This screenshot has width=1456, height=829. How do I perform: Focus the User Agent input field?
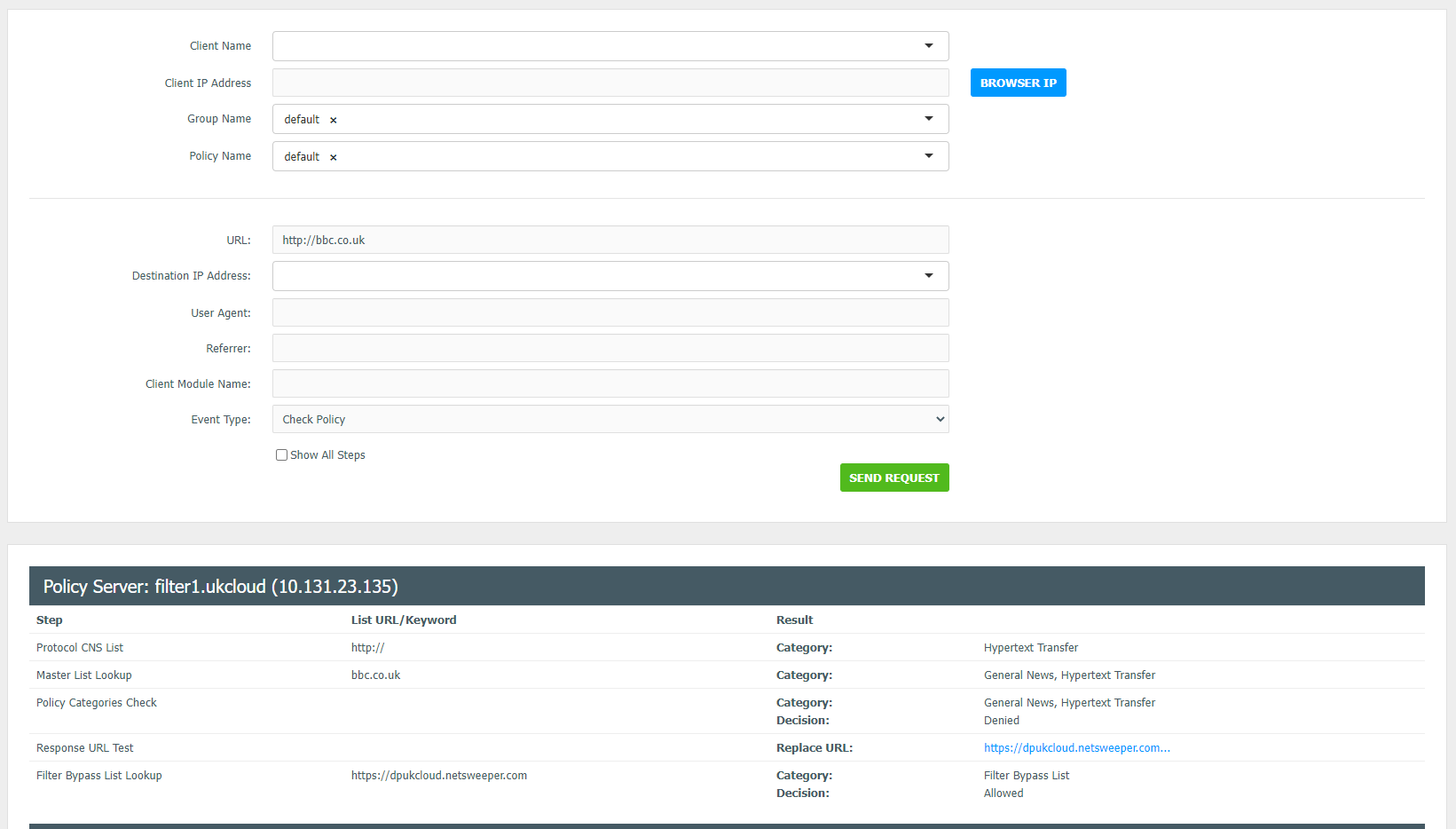click(x=610, y=312)
